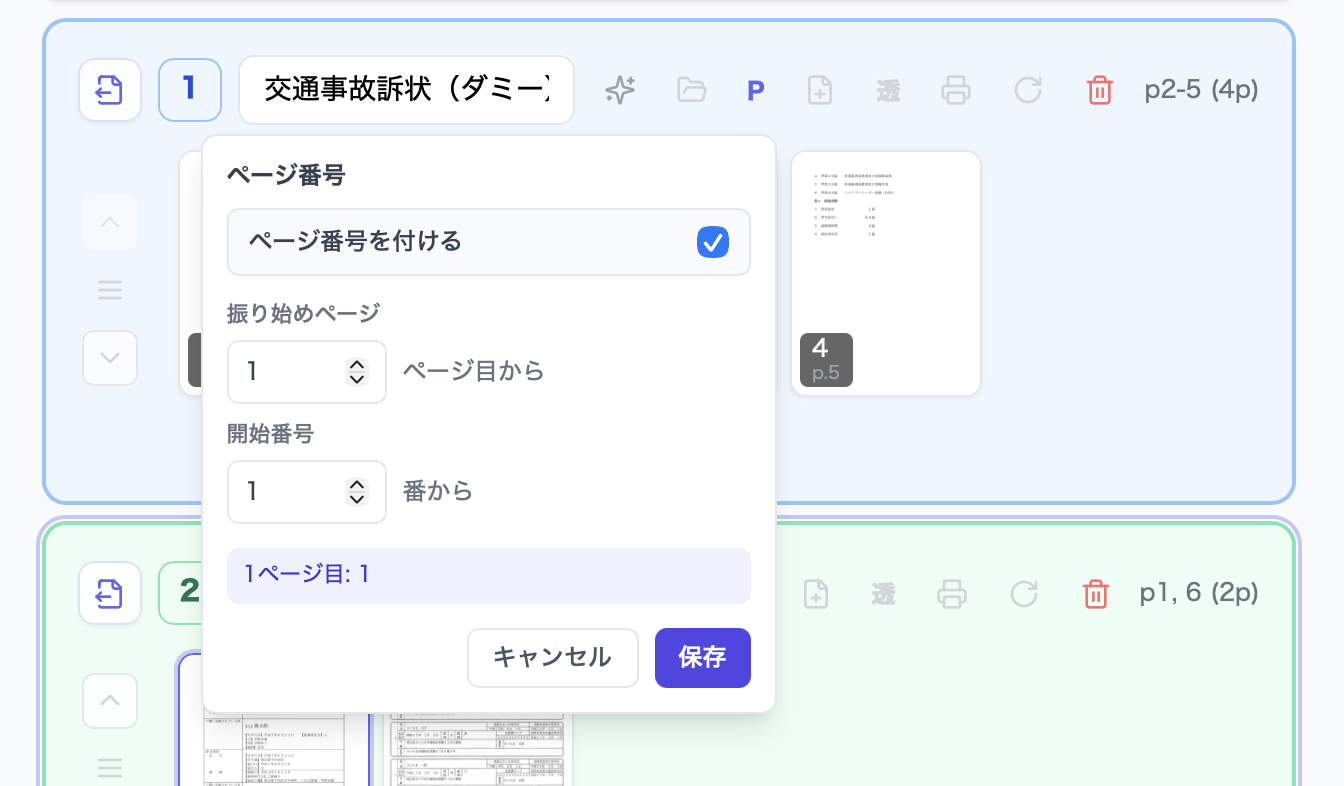Select the second page thumbnail in group 2

(480, 750)
